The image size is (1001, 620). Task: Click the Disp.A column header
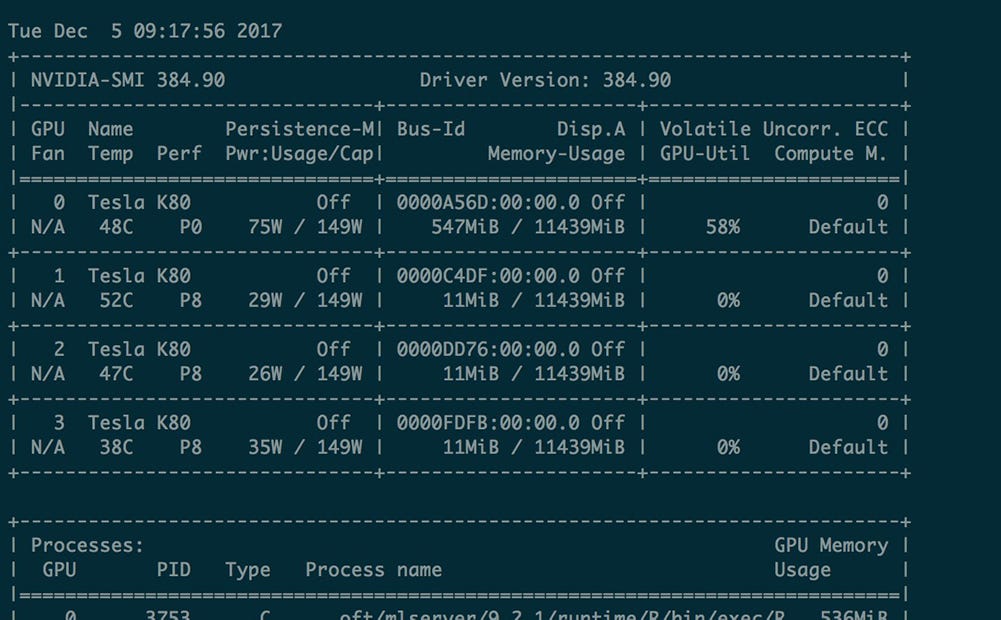(591, 130)
